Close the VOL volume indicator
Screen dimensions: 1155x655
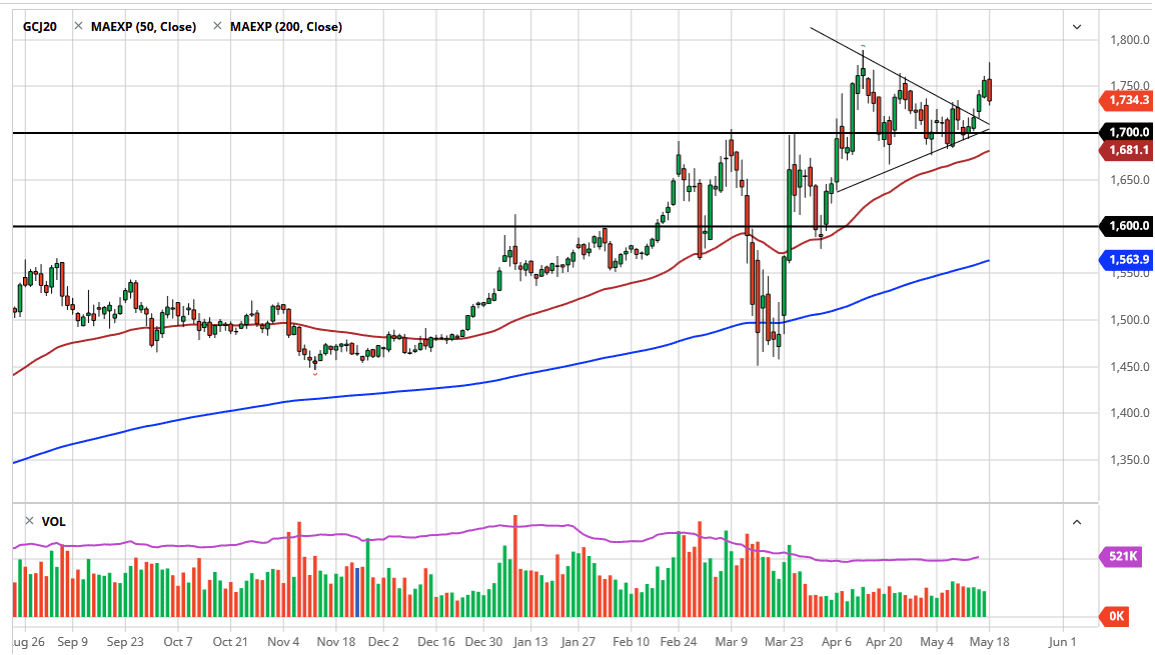coord(29,521)
